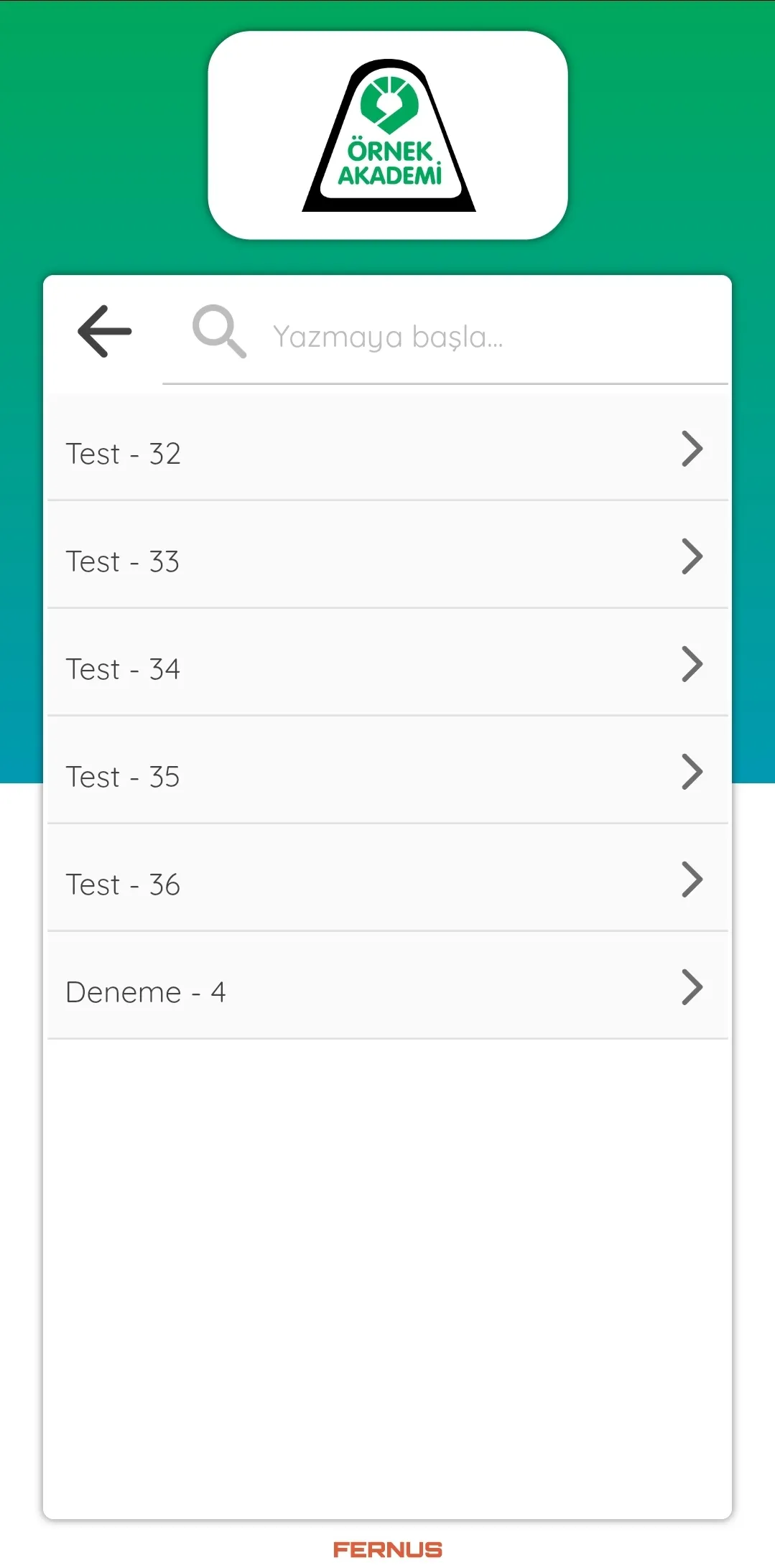775x1568 pixels.
Task: Tap the back arrow icon
Action: 105,331
